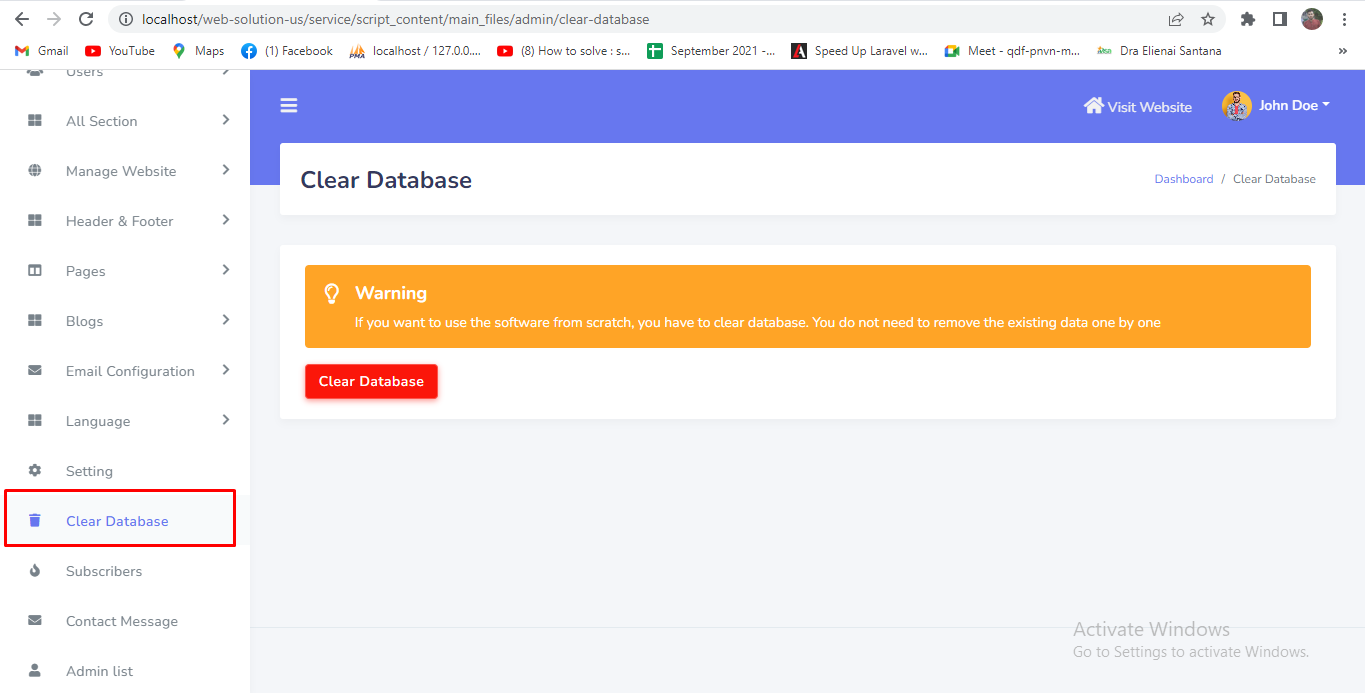Bookmark this page with the star icon
Viewport: 1365px width, 693px height.
coord(1207,19)
